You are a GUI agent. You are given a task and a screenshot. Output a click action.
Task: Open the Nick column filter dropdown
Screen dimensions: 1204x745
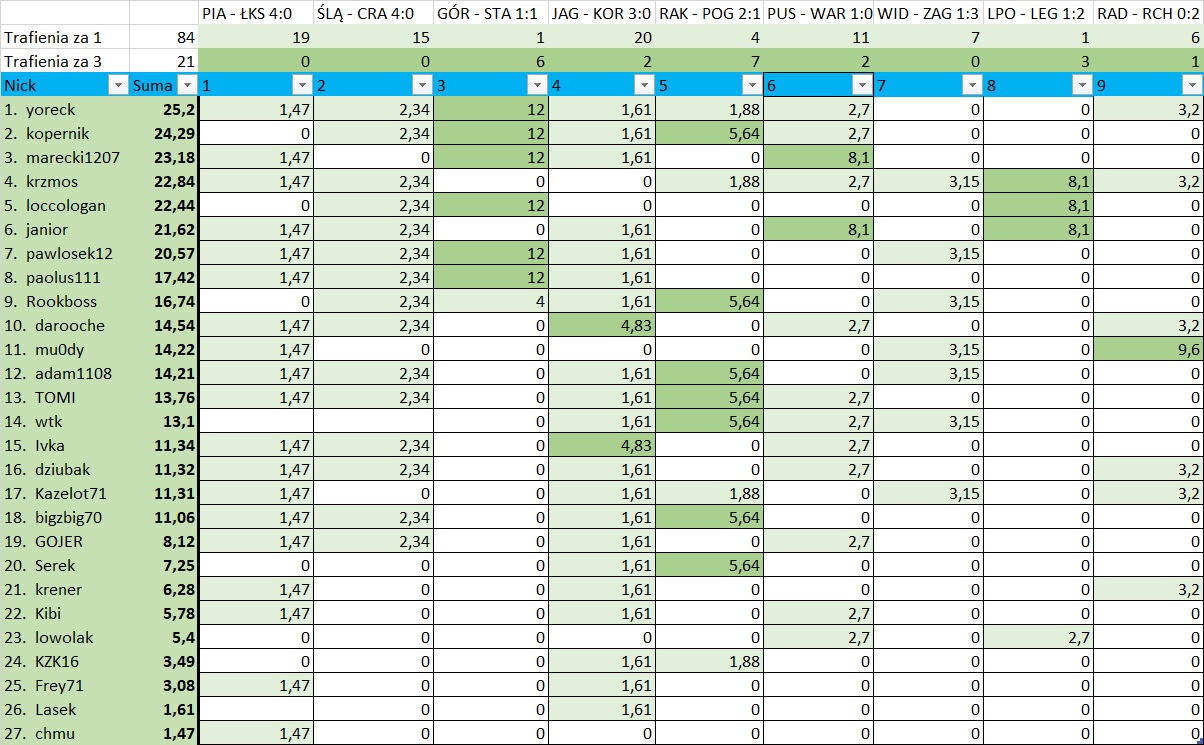click(117, 86)
